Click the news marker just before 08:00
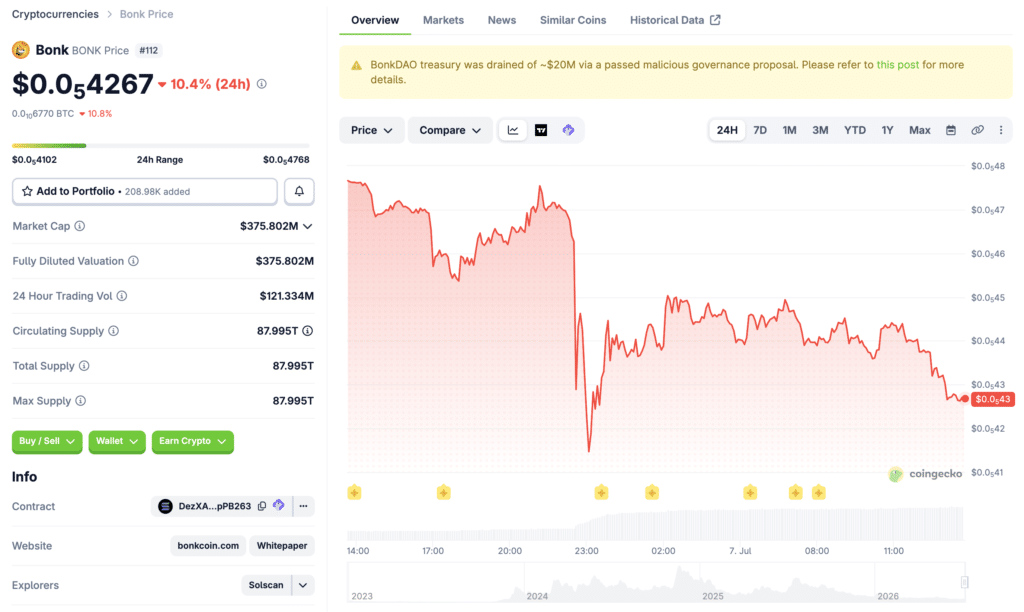This screenshot has width=1024, height=612. pyautogui.click(x=795, y=492)
